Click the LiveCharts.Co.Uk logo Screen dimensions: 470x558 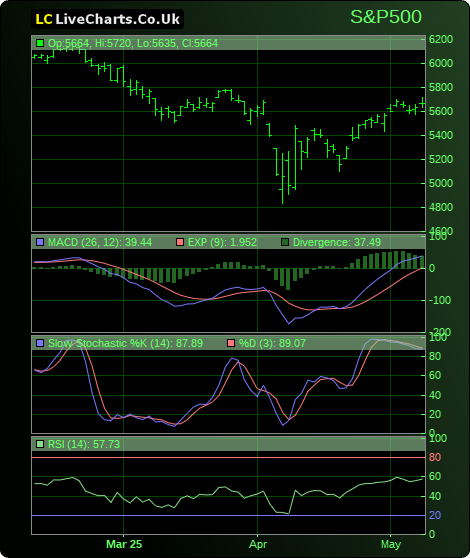[x=107, y=19]
